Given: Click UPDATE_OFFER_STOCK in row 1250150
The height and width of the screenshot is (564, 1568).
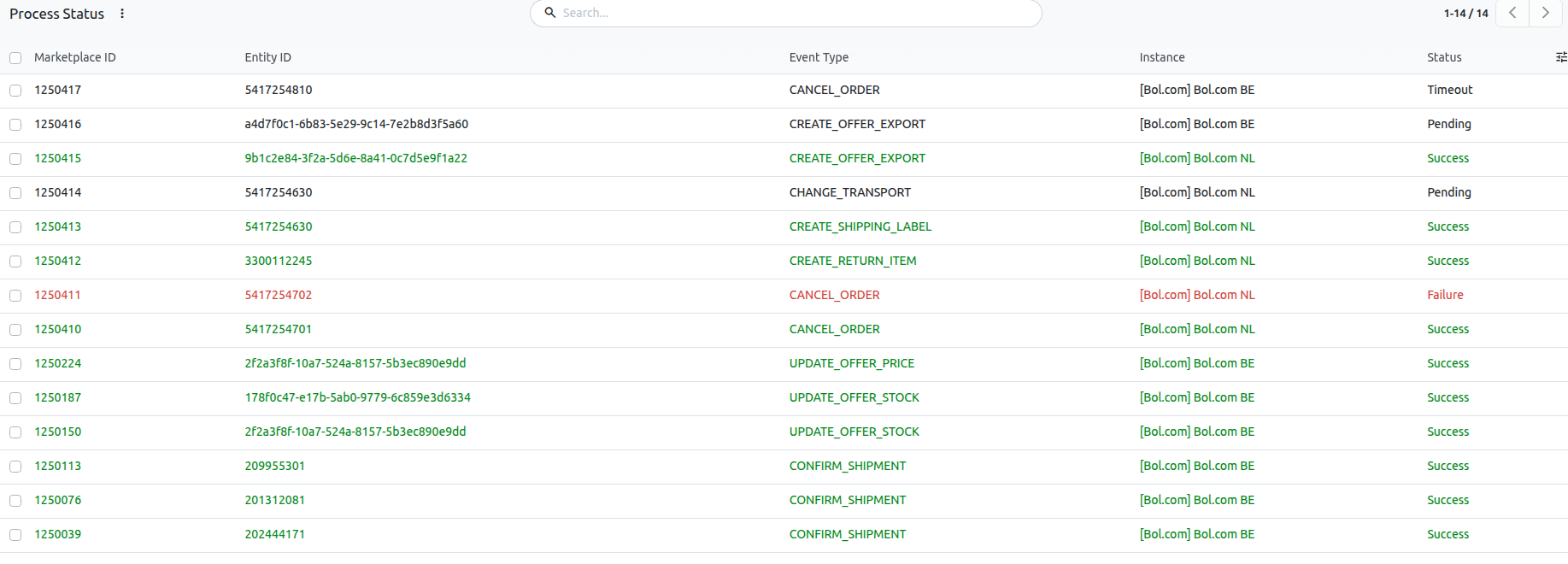Looking at the screenshot, I should coord(854,432).
